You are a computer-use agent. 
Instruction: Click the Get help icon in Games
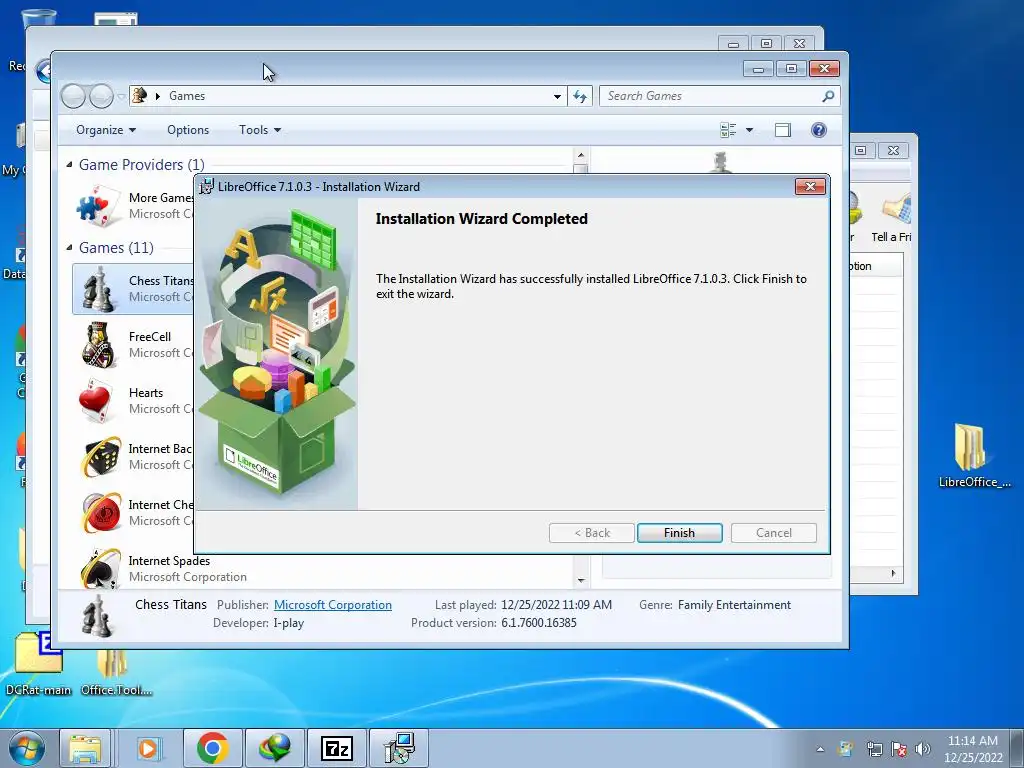click(818, 130)
